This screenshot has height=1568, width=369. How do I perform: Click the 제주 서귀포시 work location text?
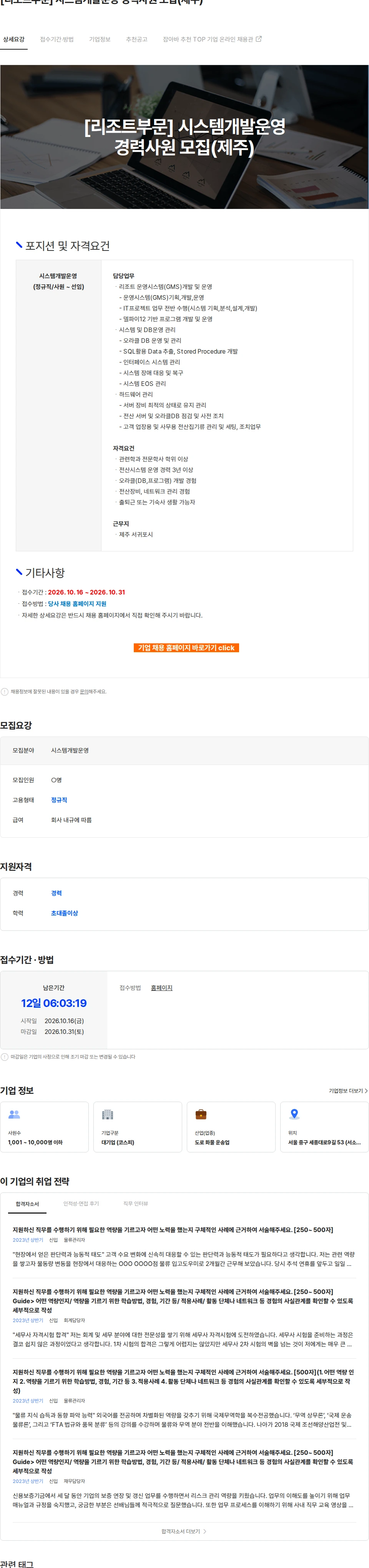click(136, 534)
